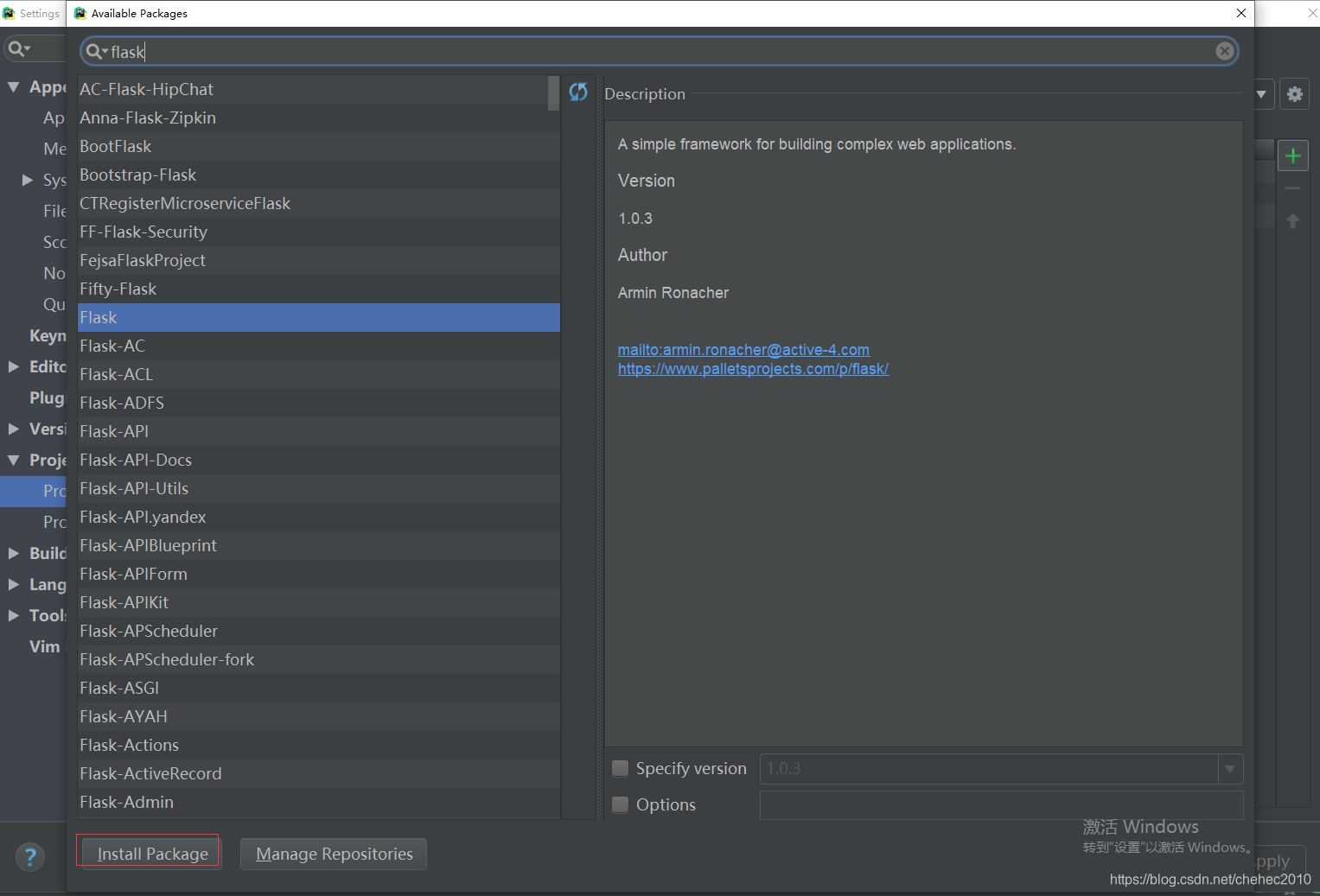1320x896 pixels.
Task: Select the Flask-APIBlueprint package
Action: pyautogui.click(x=319, y=545)
